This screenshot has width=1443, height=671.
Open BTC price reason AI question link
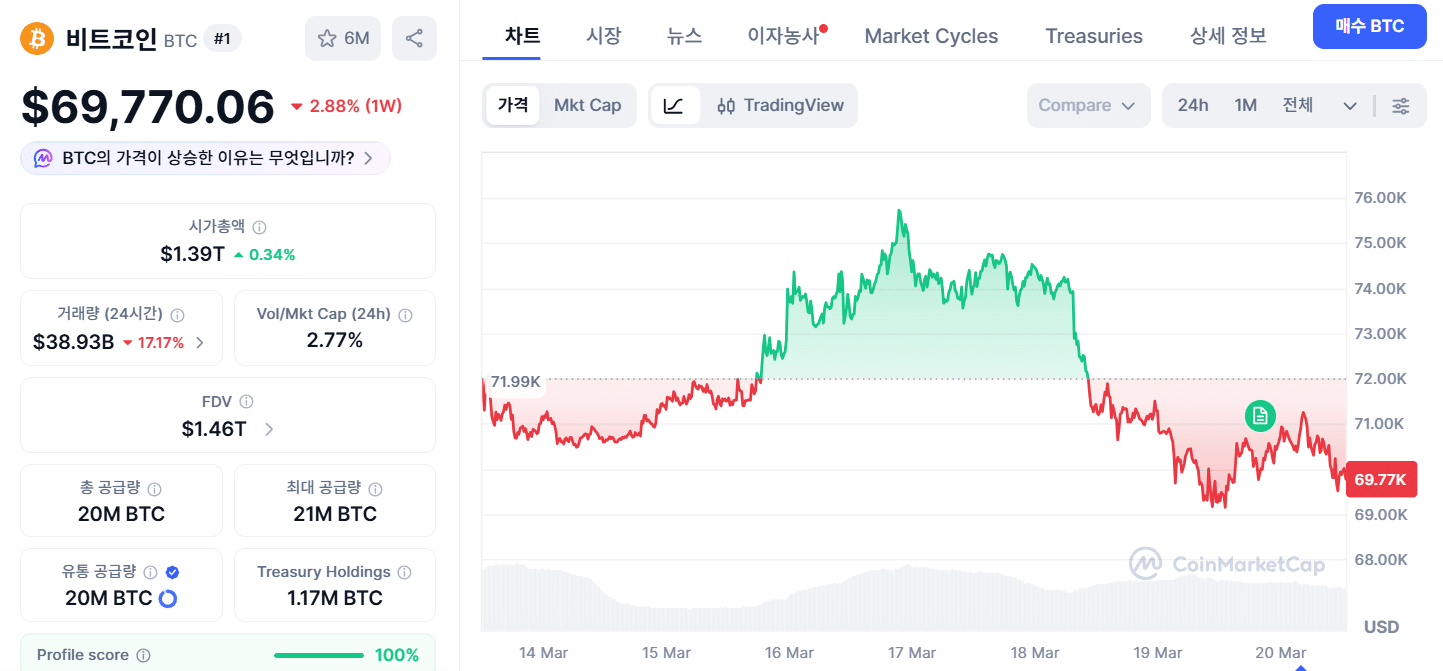click(206, 158)
